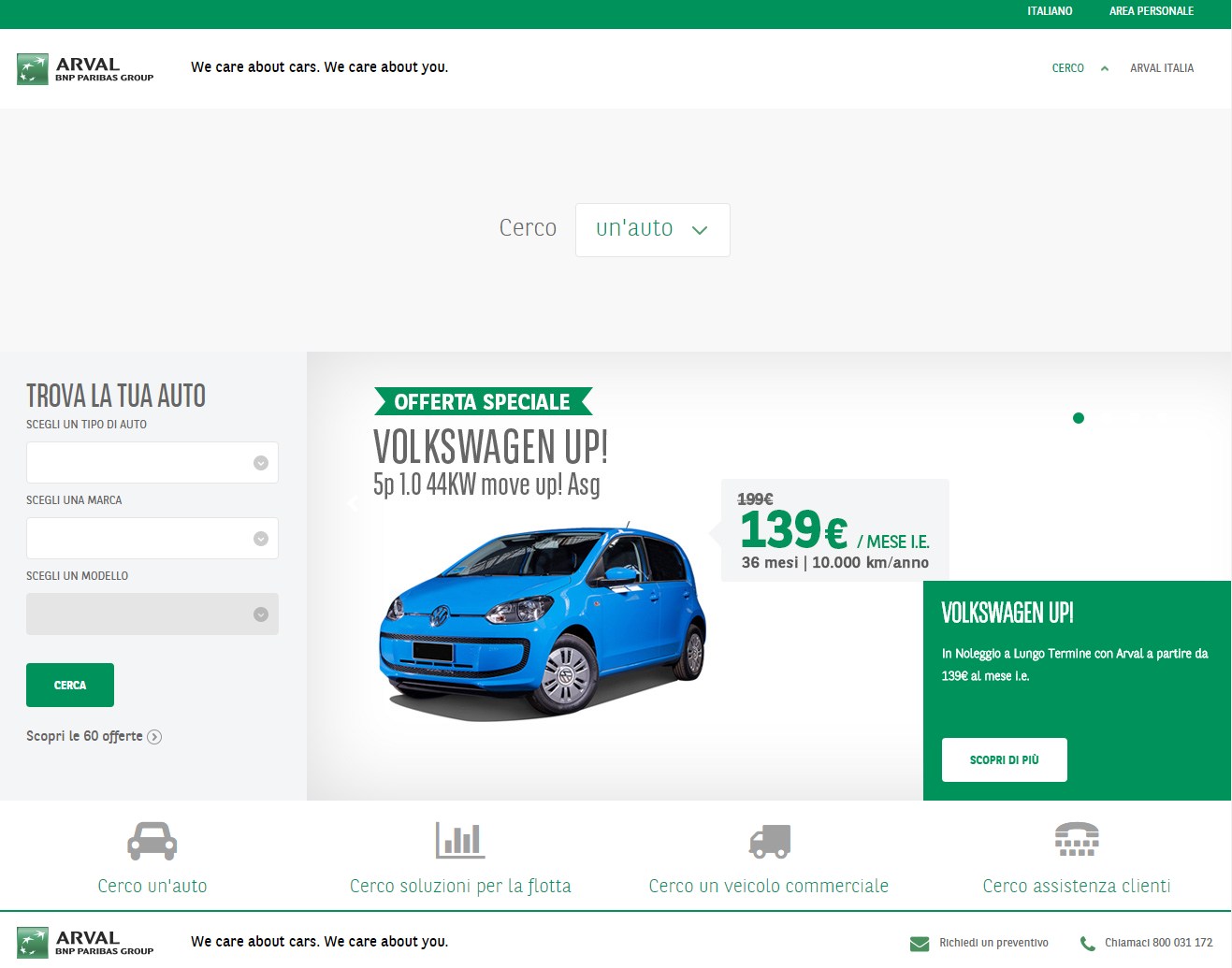Open the 'un'auto' Cerco selector

[x=652, y=229]
